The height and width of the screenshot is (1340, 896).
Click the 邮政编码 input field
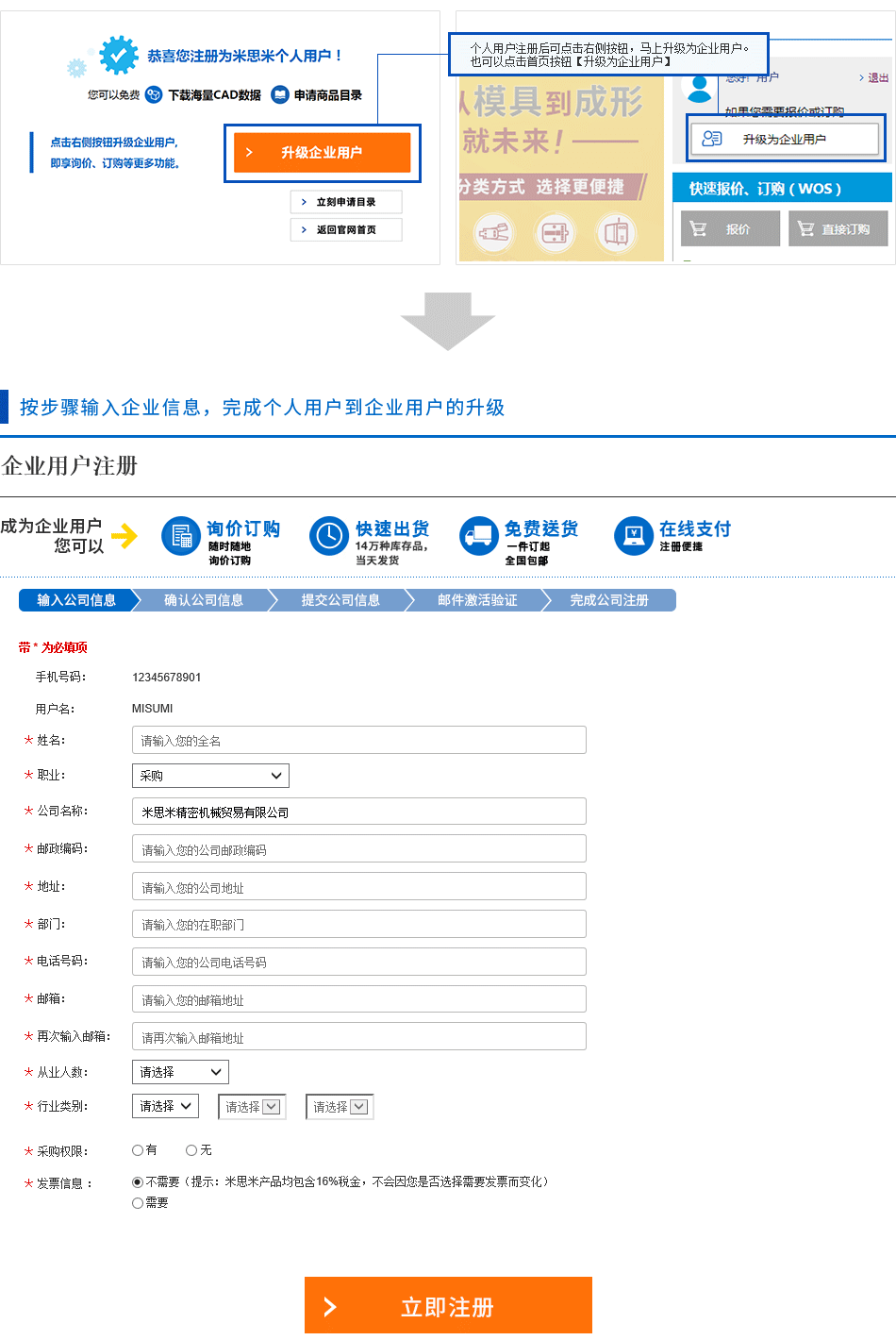[x=359, y=848]
